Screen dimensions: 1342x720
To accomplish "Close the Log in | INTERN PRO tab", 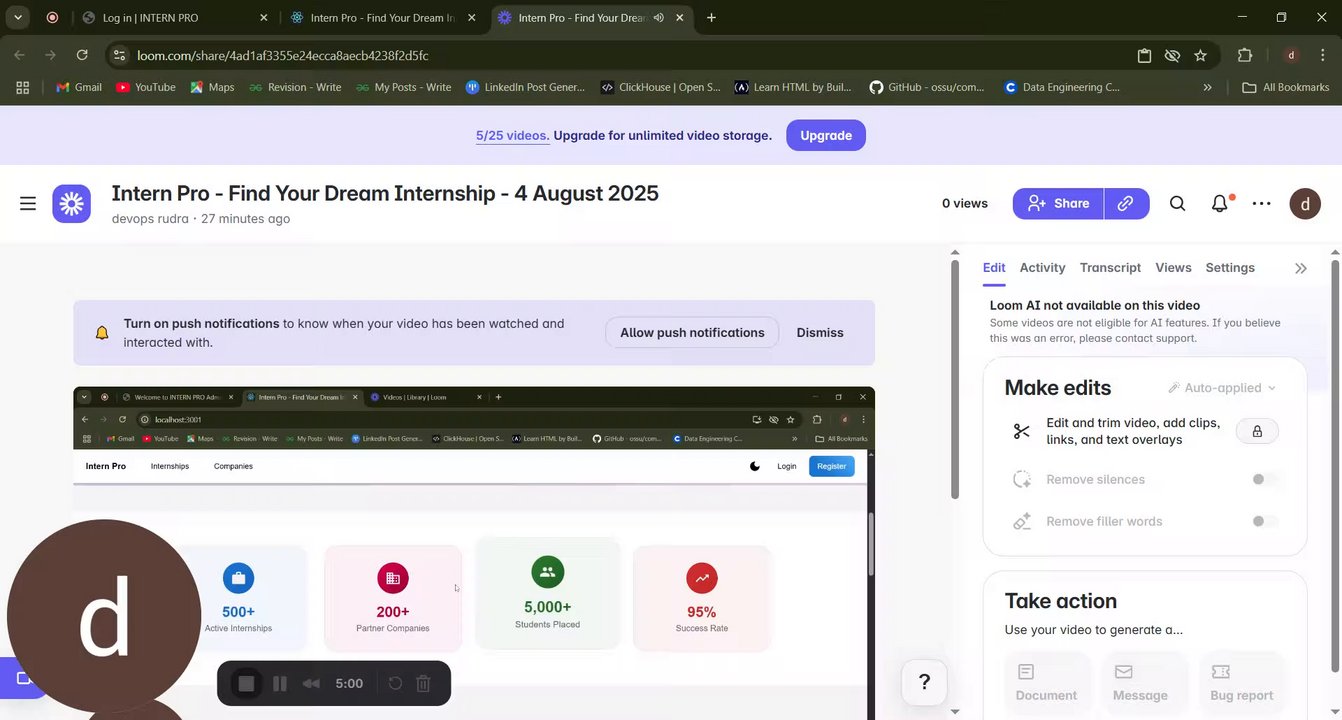I will click(264, 18).
